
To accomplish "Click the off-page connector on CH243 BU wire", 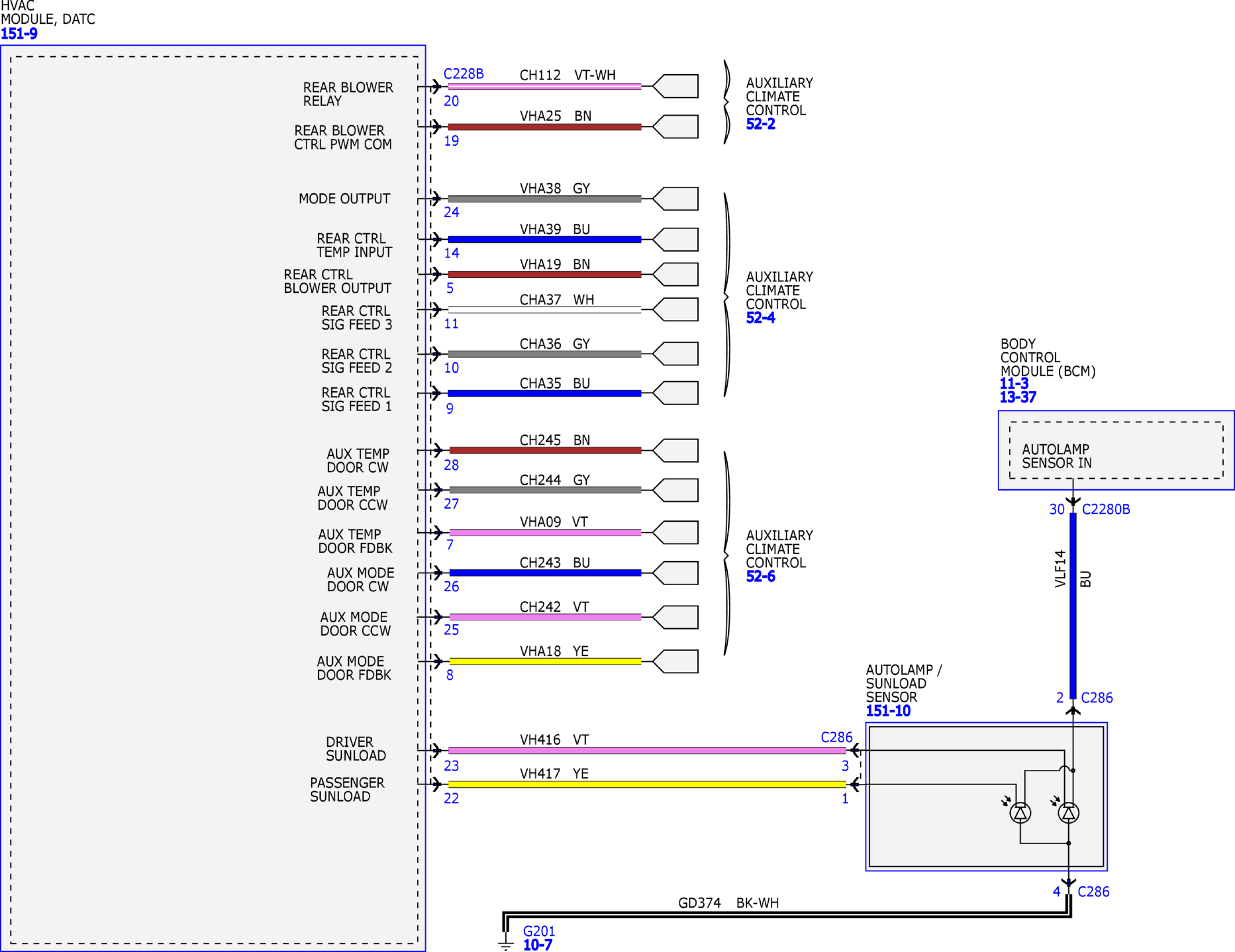I will (x=675, y=573).
